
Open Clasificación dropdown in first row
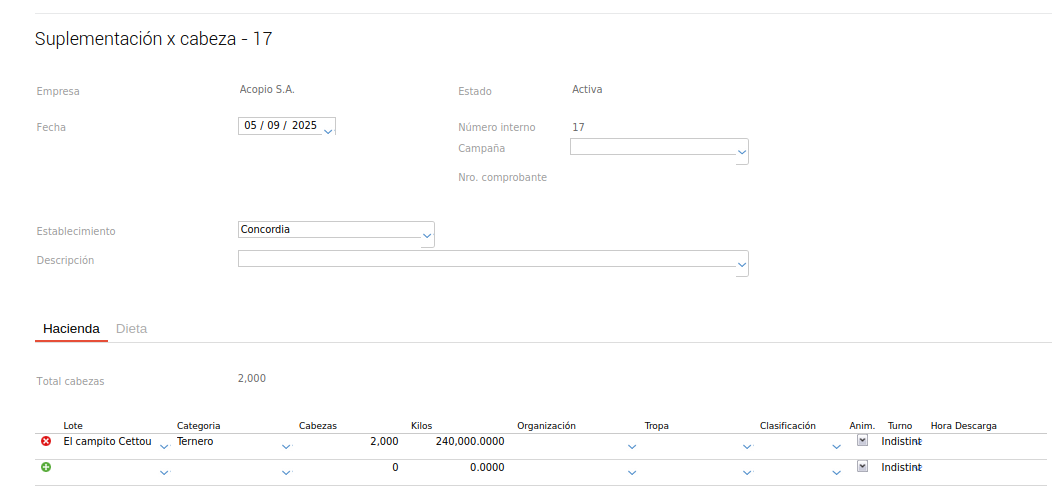[x=836, y=446]
